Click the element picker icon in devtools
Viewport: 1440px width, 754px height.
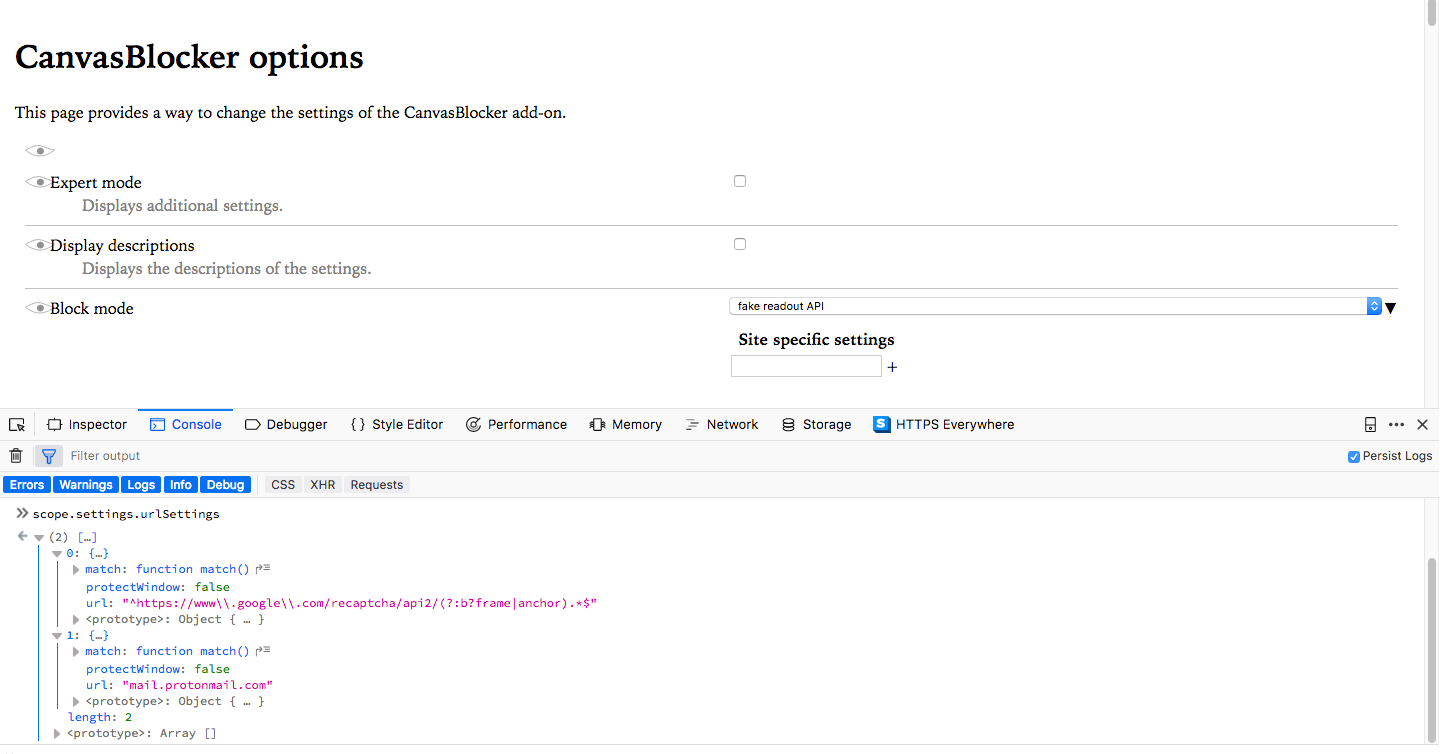[17, 425]
